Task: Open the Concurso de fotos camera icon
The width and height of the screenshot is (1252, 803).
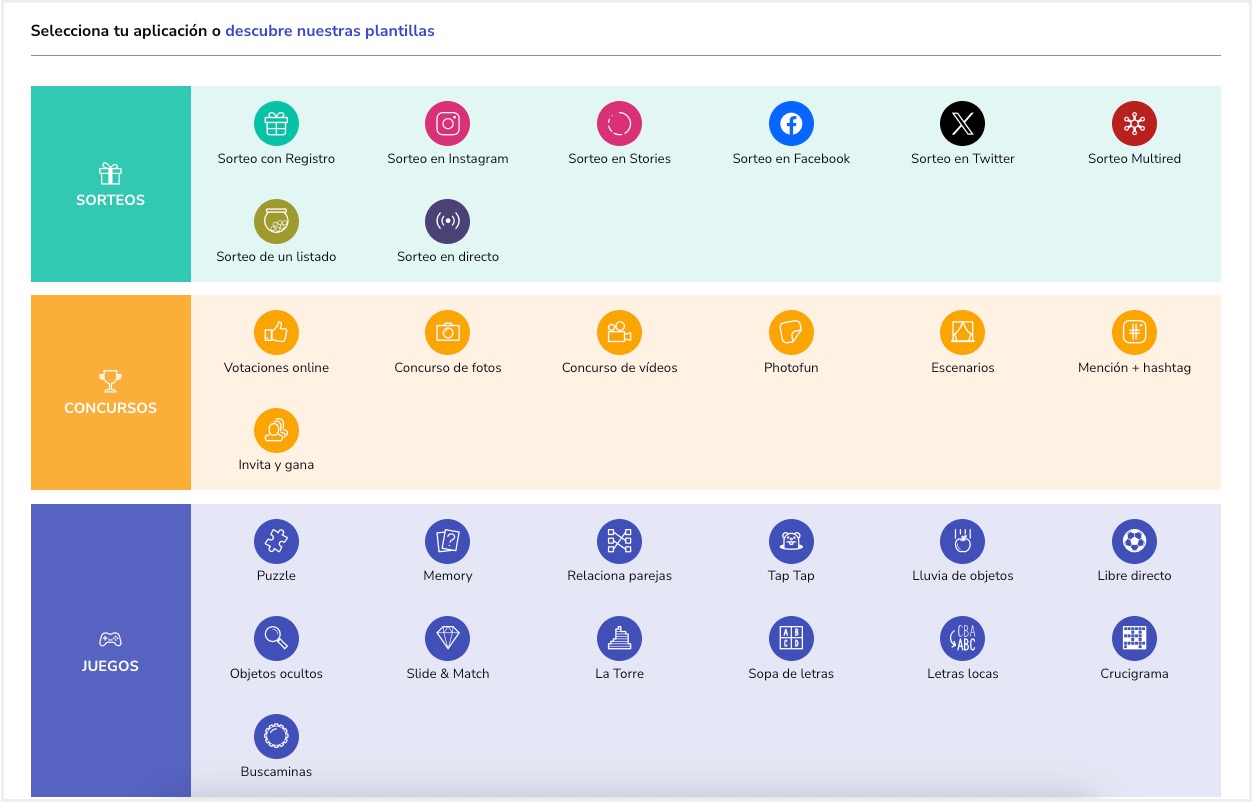Action: click(x=447, y=333)
